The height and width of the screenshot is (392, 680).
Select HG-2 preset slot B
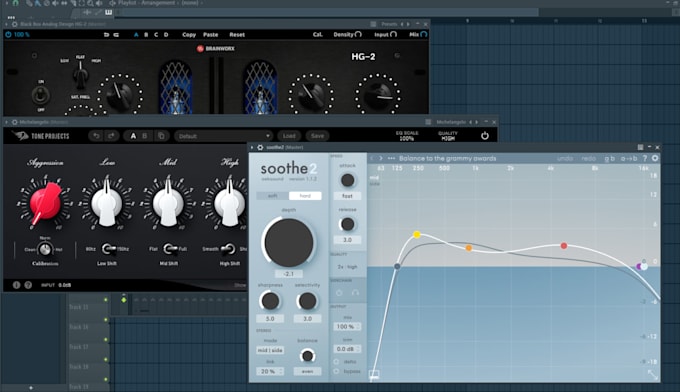[x=146, y=35]
